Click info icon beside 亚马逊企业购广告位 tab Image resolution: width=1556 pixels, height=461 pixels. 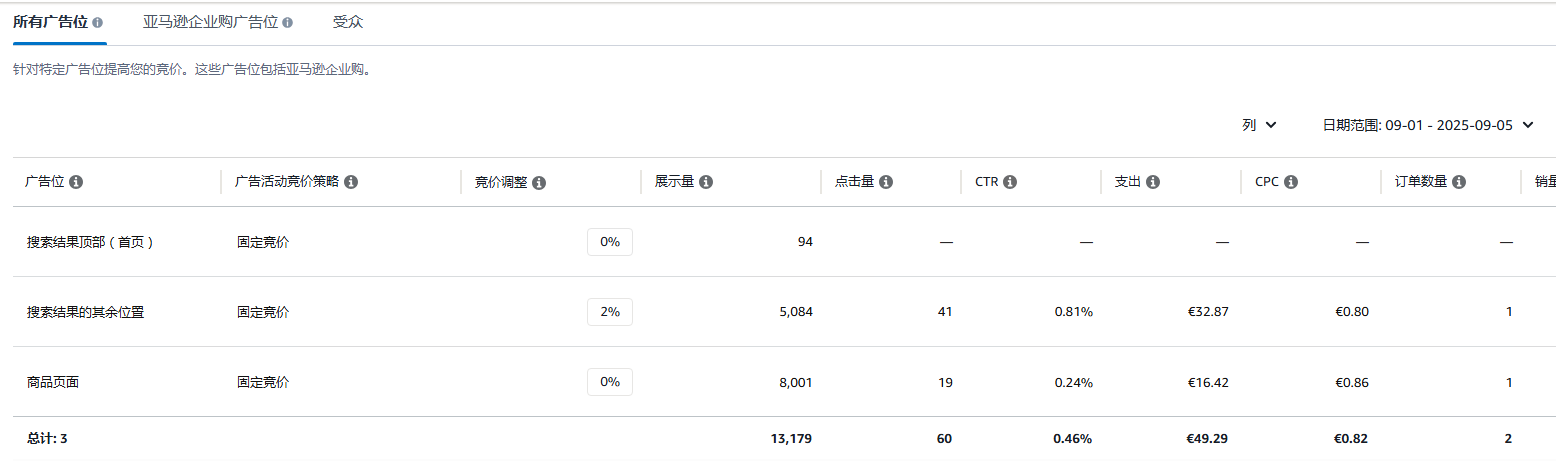click(288, 22)
